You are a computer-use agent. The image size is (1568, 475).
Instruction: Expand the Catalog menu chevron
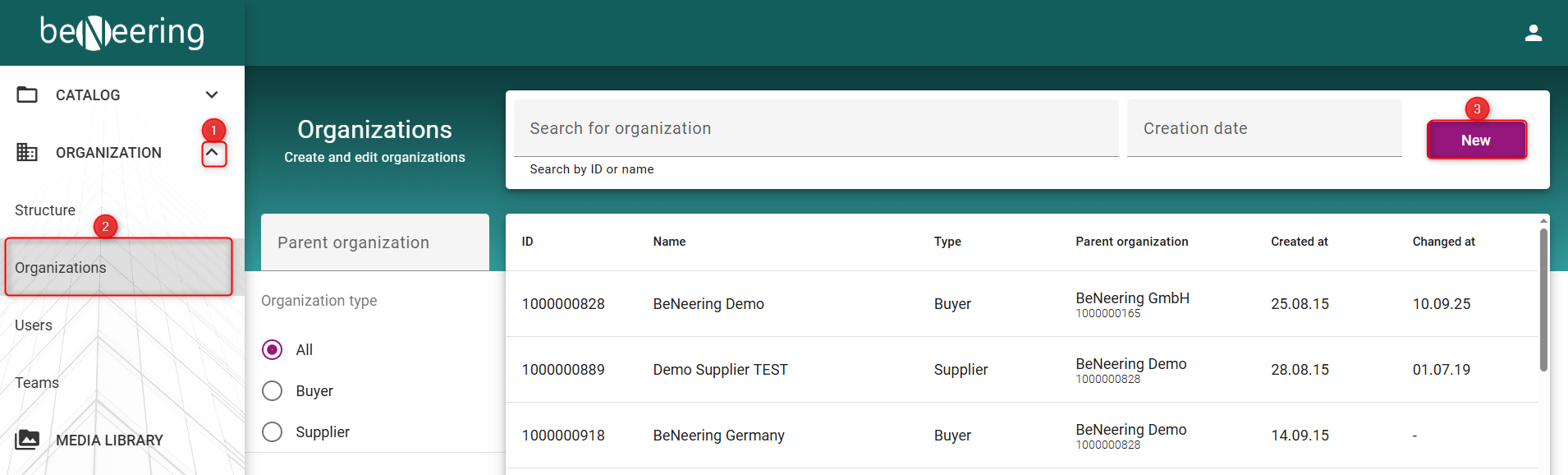(212, 95)
